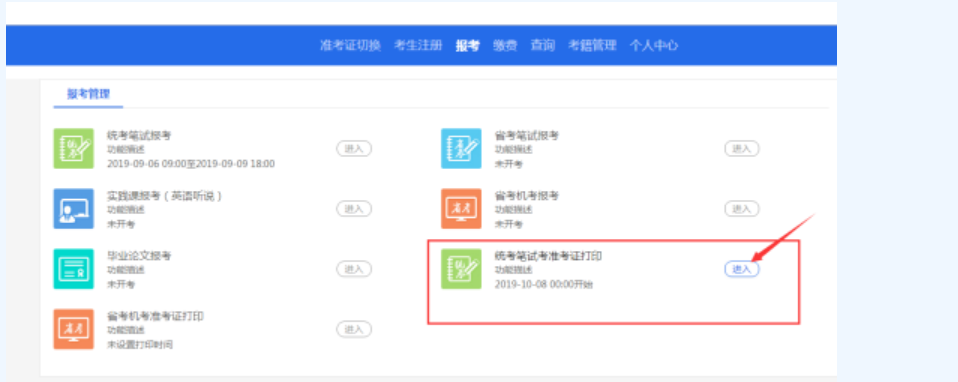Open the 考籍管理 menu item
The width and height of the screenshot is (958, 382).
(592, 45)
